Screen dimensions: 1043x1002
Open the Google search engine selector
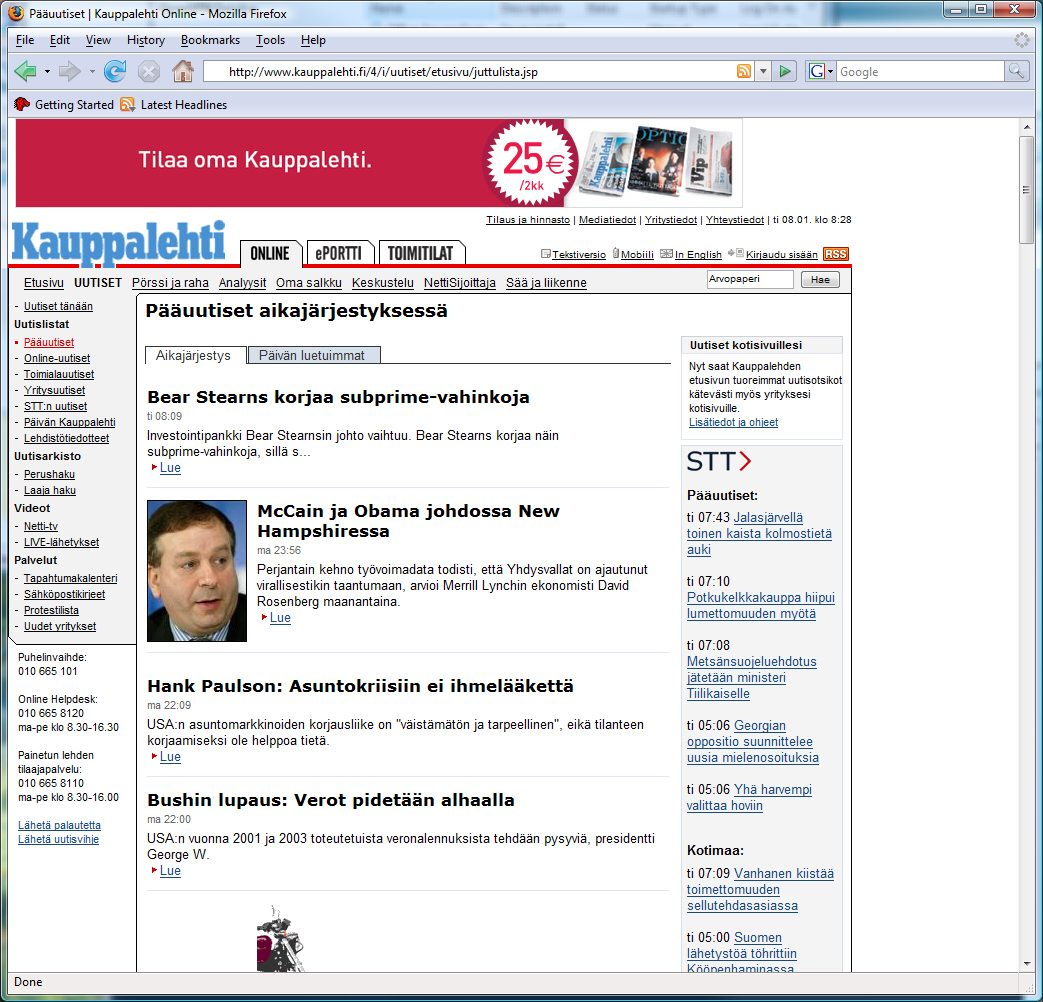[821, 71]
